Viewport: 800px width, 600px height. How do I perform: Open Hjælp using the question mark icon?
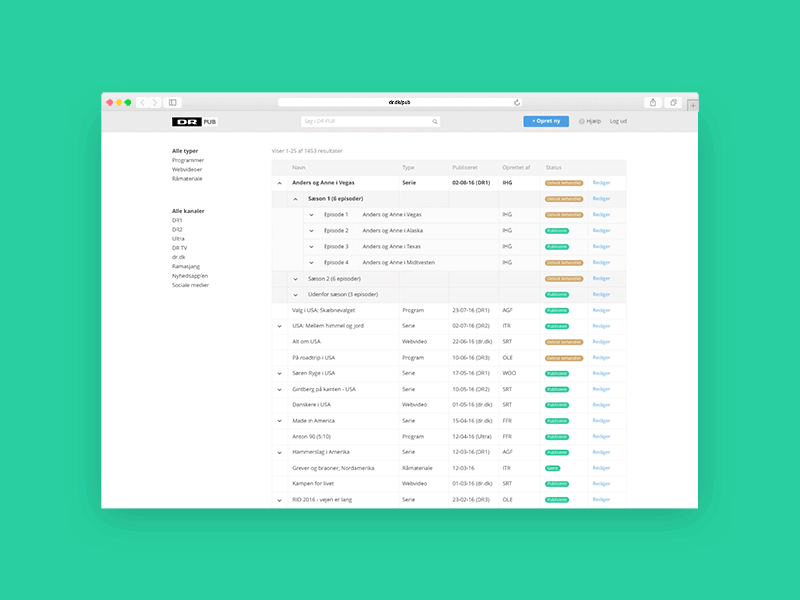point(583,121)
